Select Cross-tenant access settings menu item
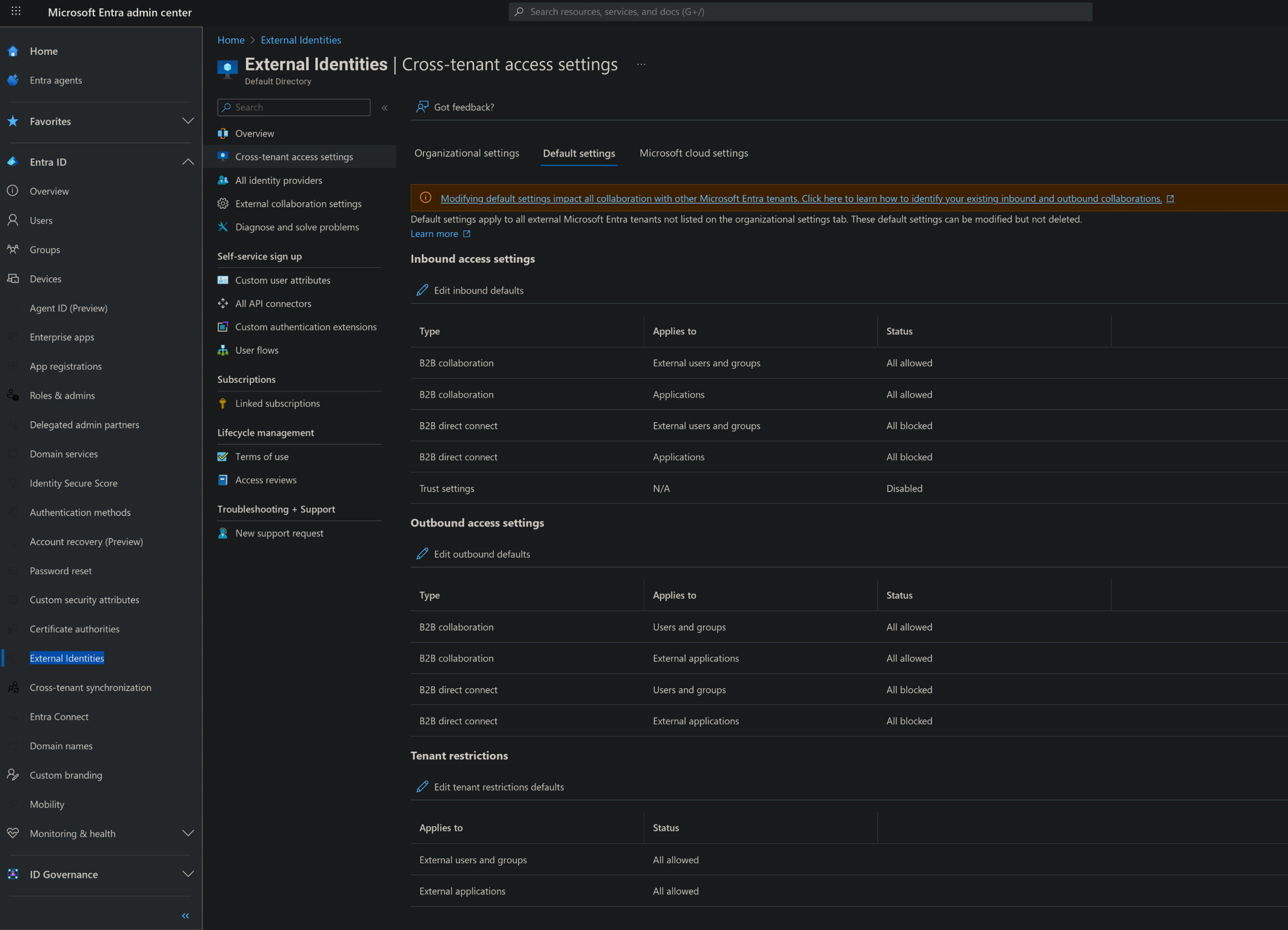Screen dimensions: 1288x930 tap(299, 157)
